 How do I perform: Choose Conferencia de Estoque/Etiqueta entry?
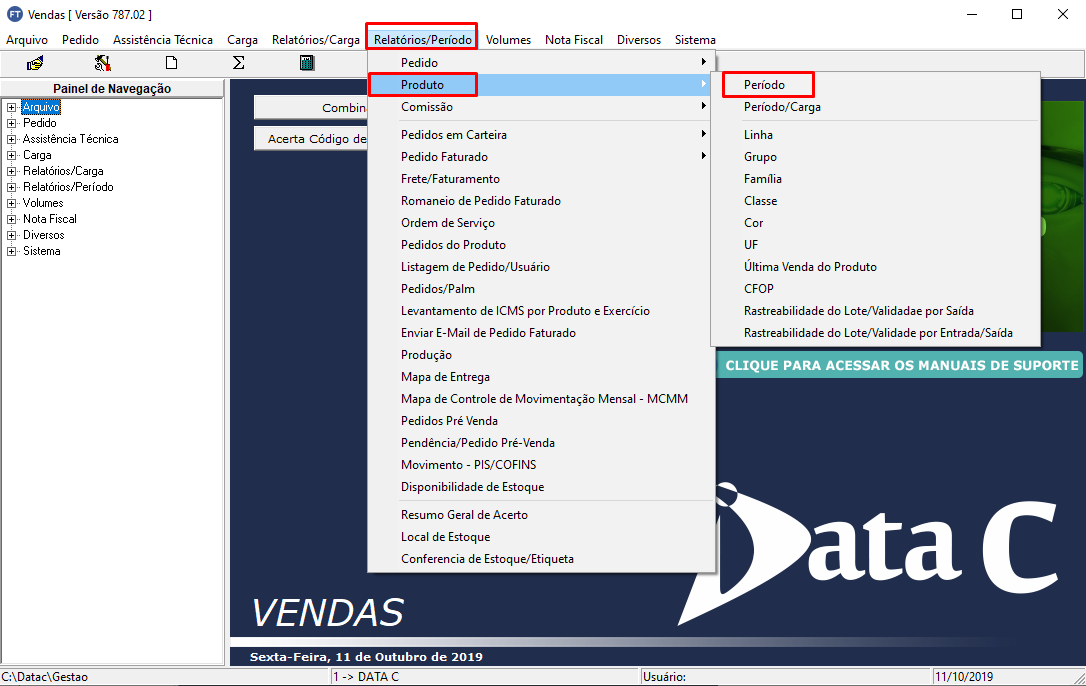click(x=540, y=559)
